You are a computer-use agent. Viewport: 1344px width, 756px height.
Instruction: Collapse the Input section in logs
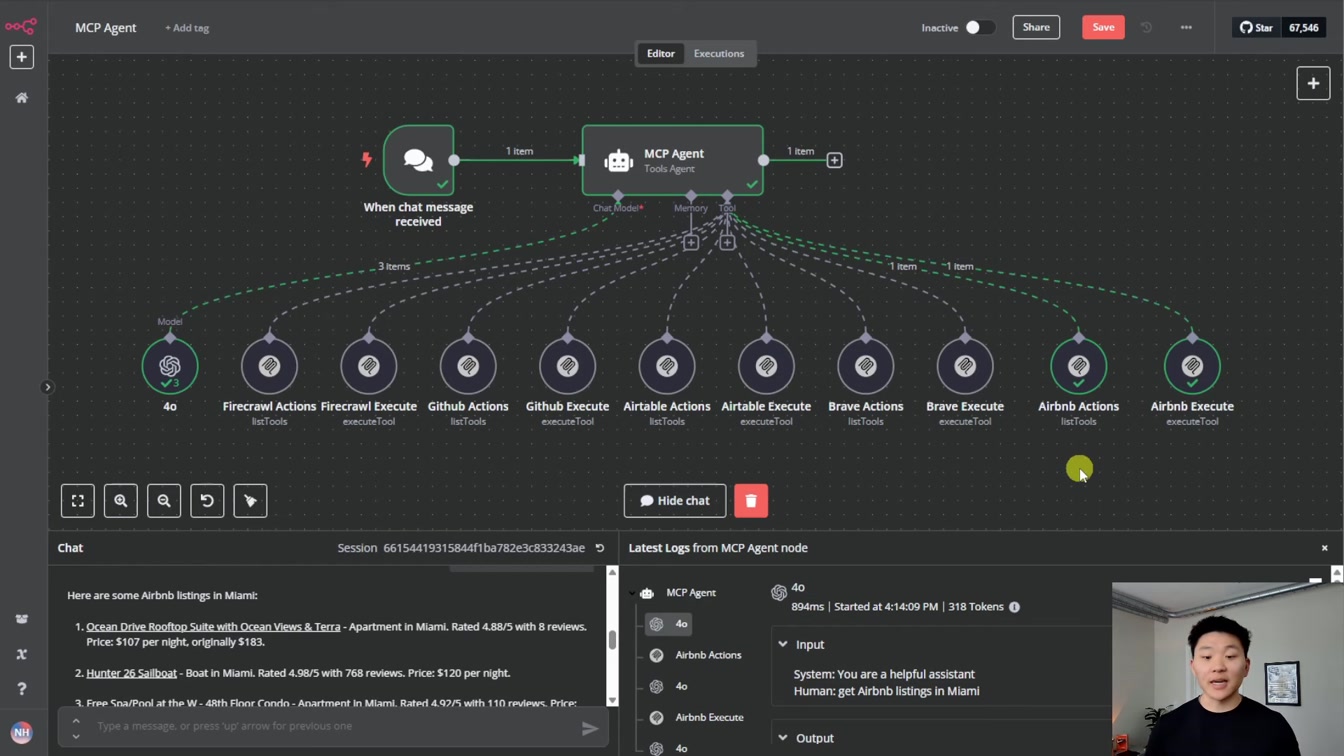tap(783, 645)
